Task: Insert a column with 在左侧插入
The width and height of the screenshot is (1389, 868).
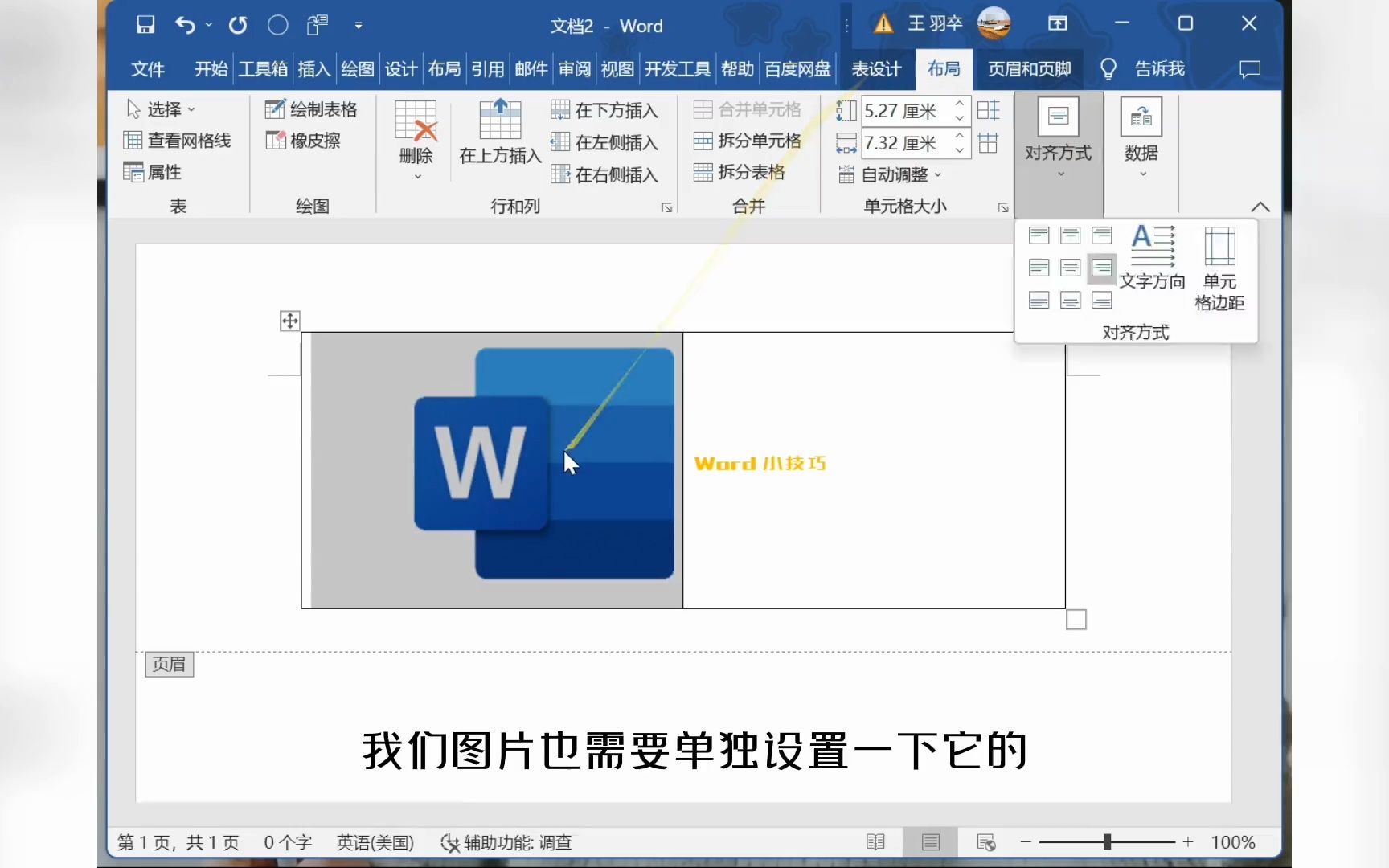Action: point(604,142)
